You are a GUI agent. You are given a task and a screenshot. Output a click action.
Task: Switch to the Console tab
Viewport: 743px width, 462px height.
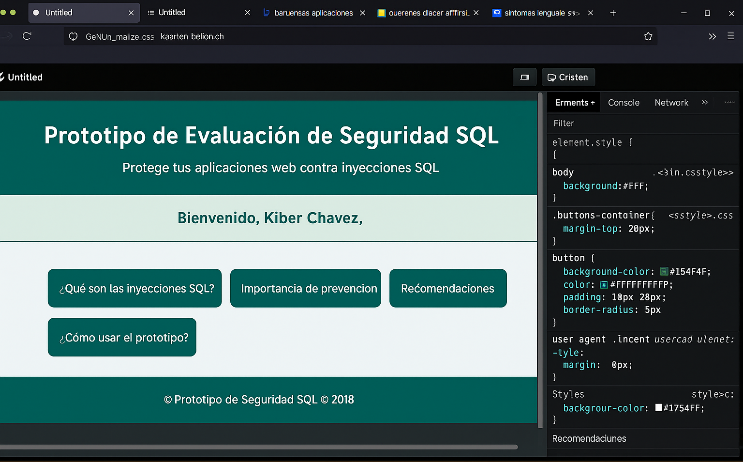click(623, 102)
